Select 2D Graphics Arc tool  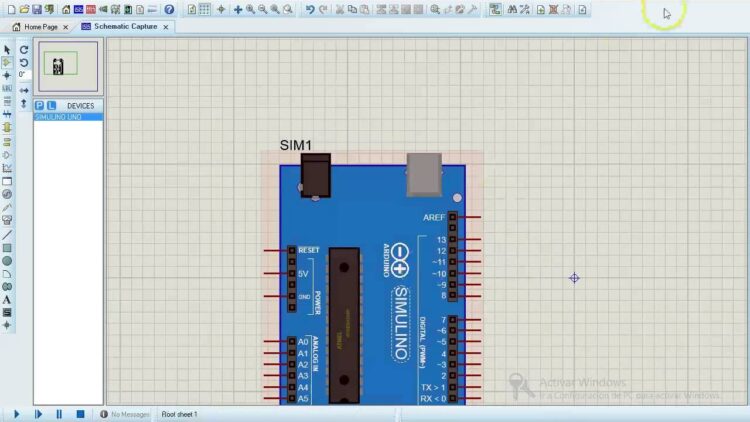[7, 274]
